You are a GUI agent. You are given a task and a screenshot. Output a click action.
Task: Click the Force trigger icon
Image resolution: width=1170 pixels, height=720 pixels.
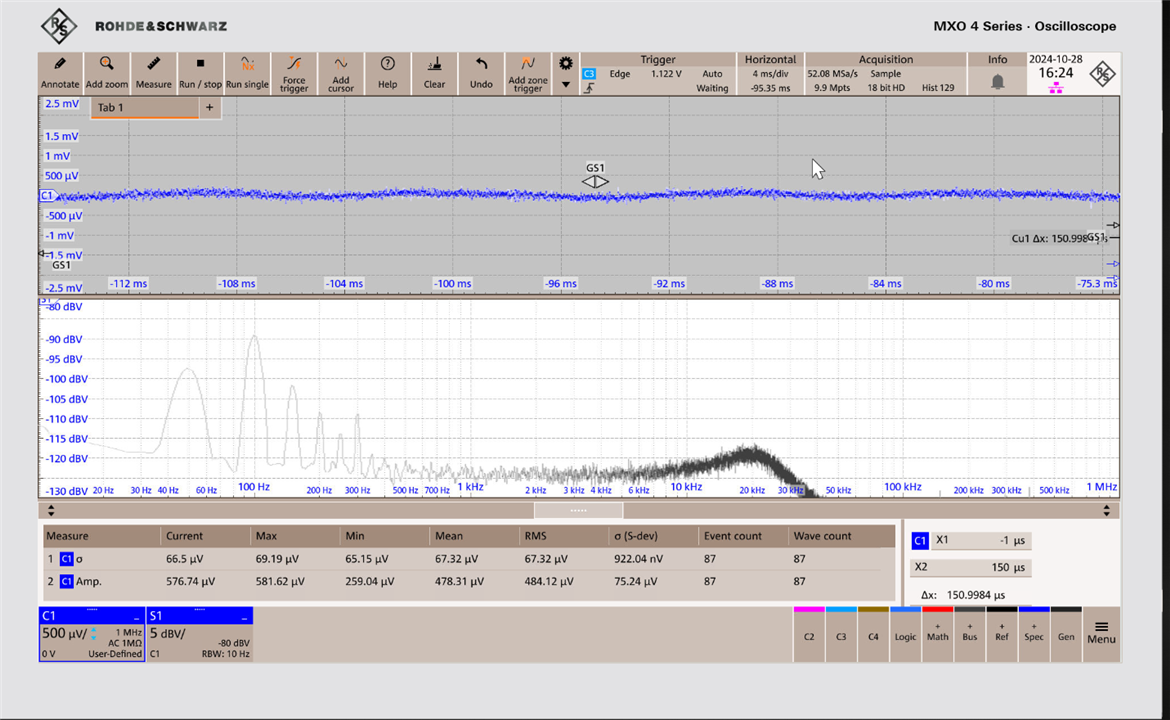[x=294, y=73]
